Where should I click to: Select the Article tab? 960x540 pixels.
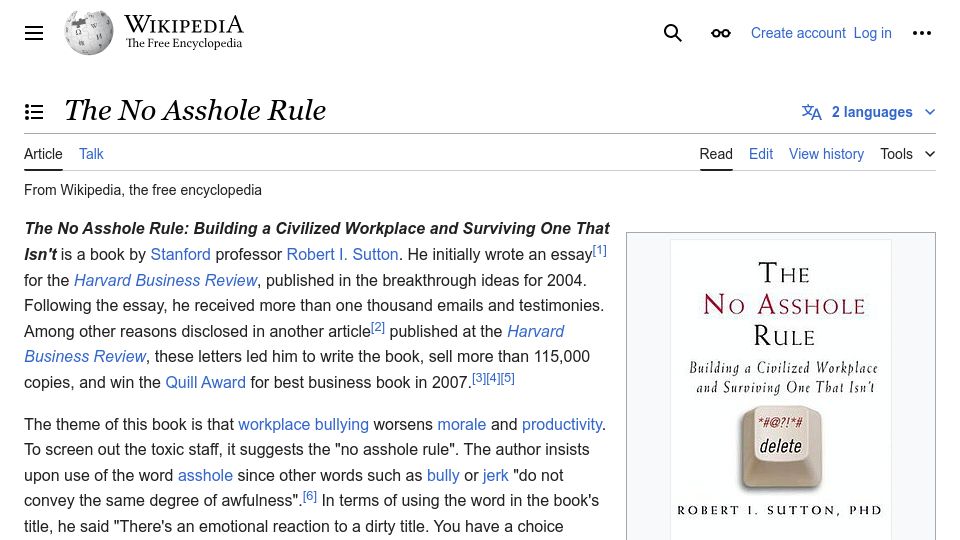[x=43, y=154]
